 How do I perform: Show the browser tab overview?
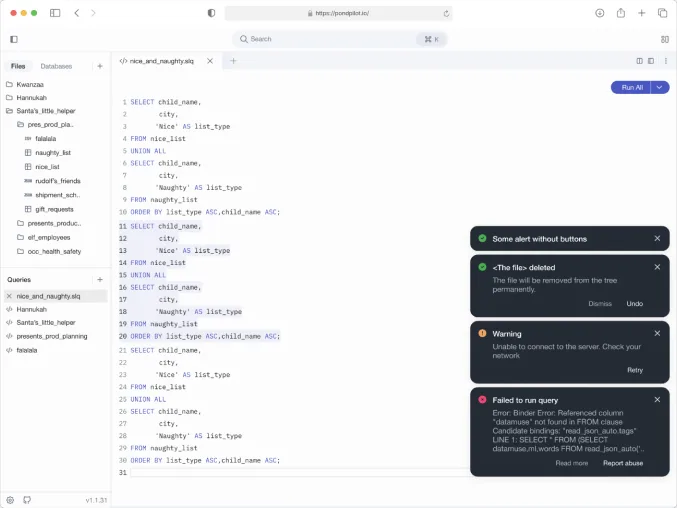click(x=662, y=13)
